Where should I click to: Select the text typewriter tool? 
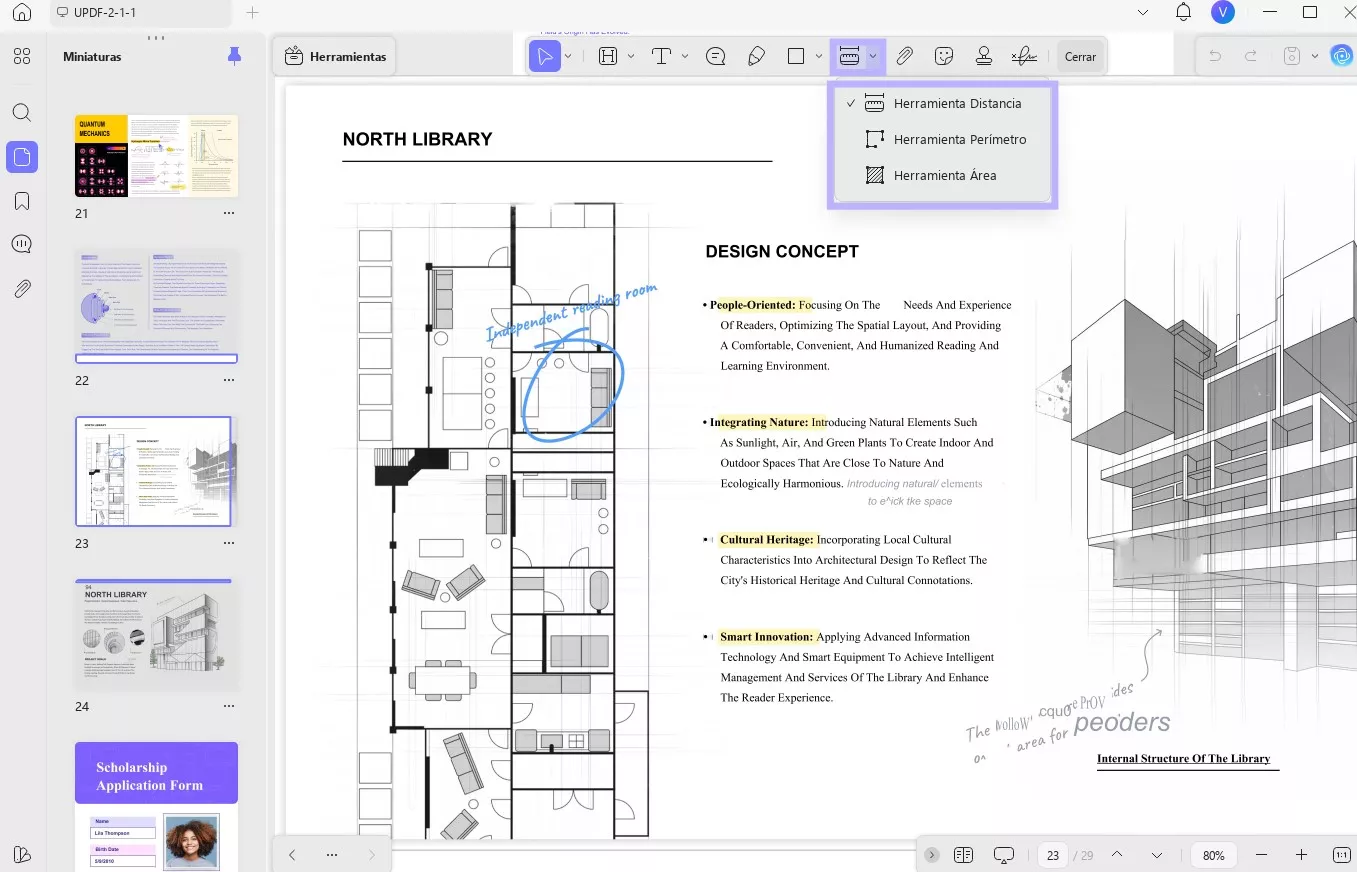(661, 57)
